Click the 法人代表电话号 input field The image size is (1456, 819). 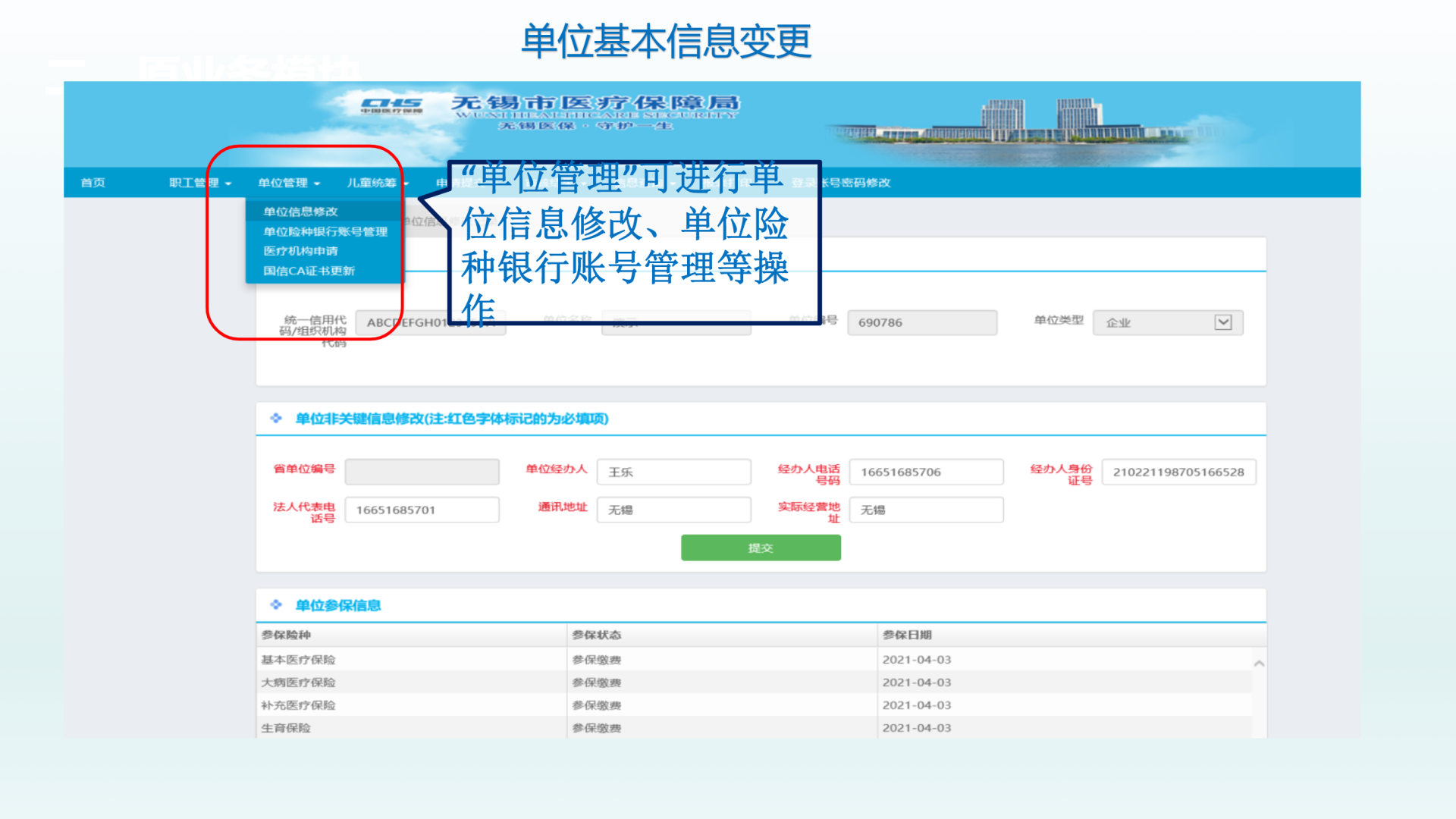(422, 510)
